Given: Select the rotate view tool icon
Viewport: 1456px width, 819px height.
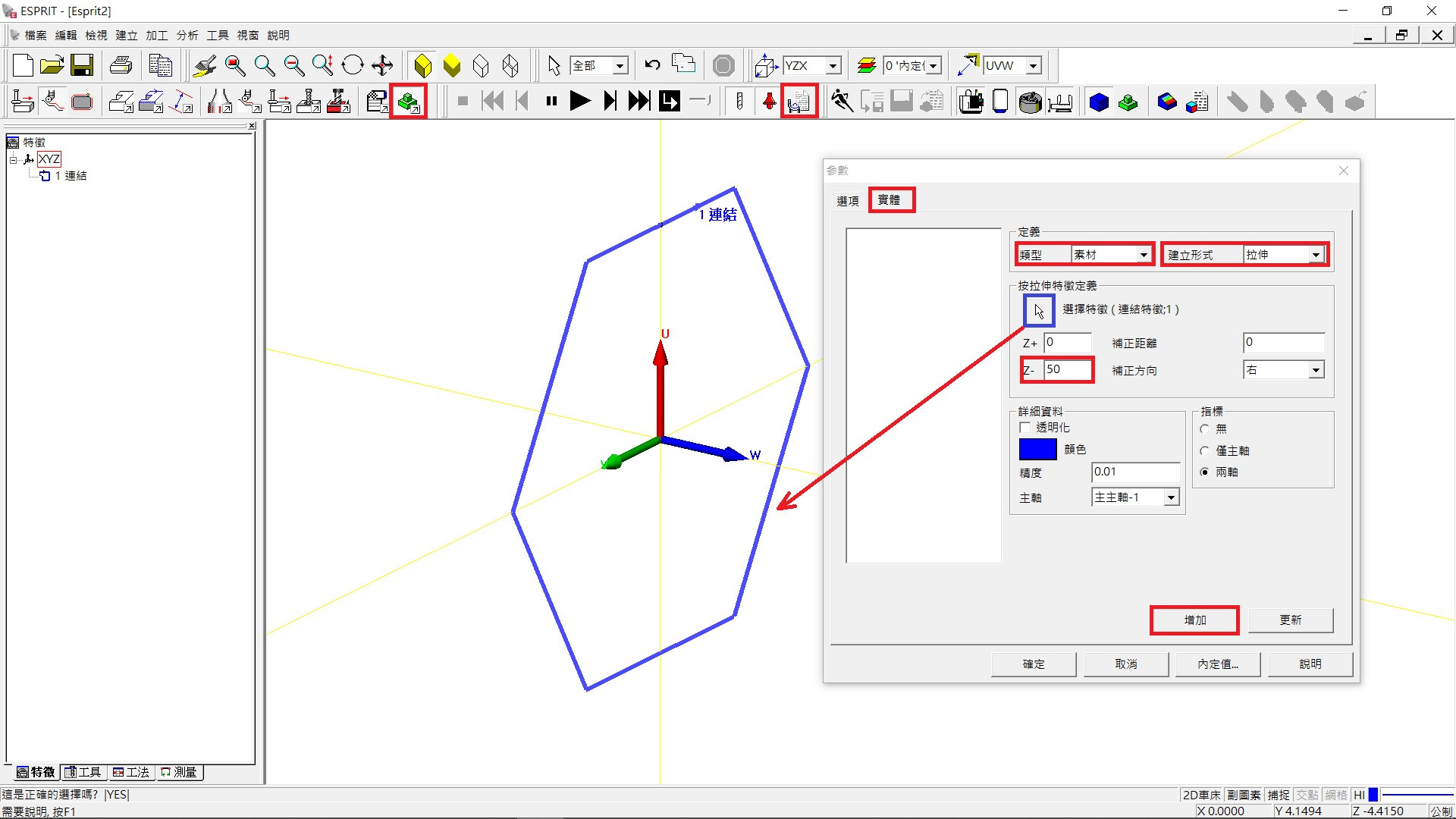Looking at the screenshot, I should [353, 66].
